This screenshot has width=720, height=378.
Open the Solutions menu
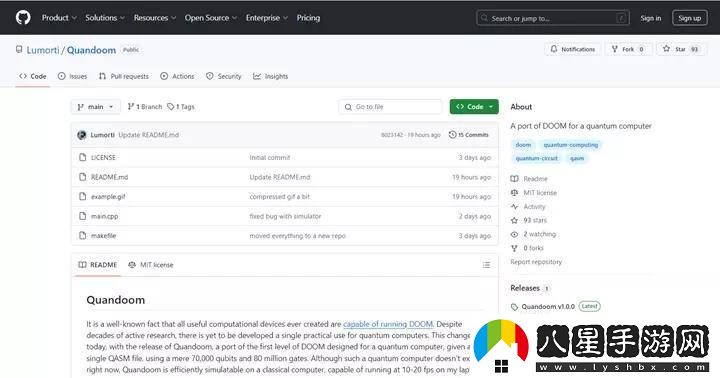pos(105,18)
